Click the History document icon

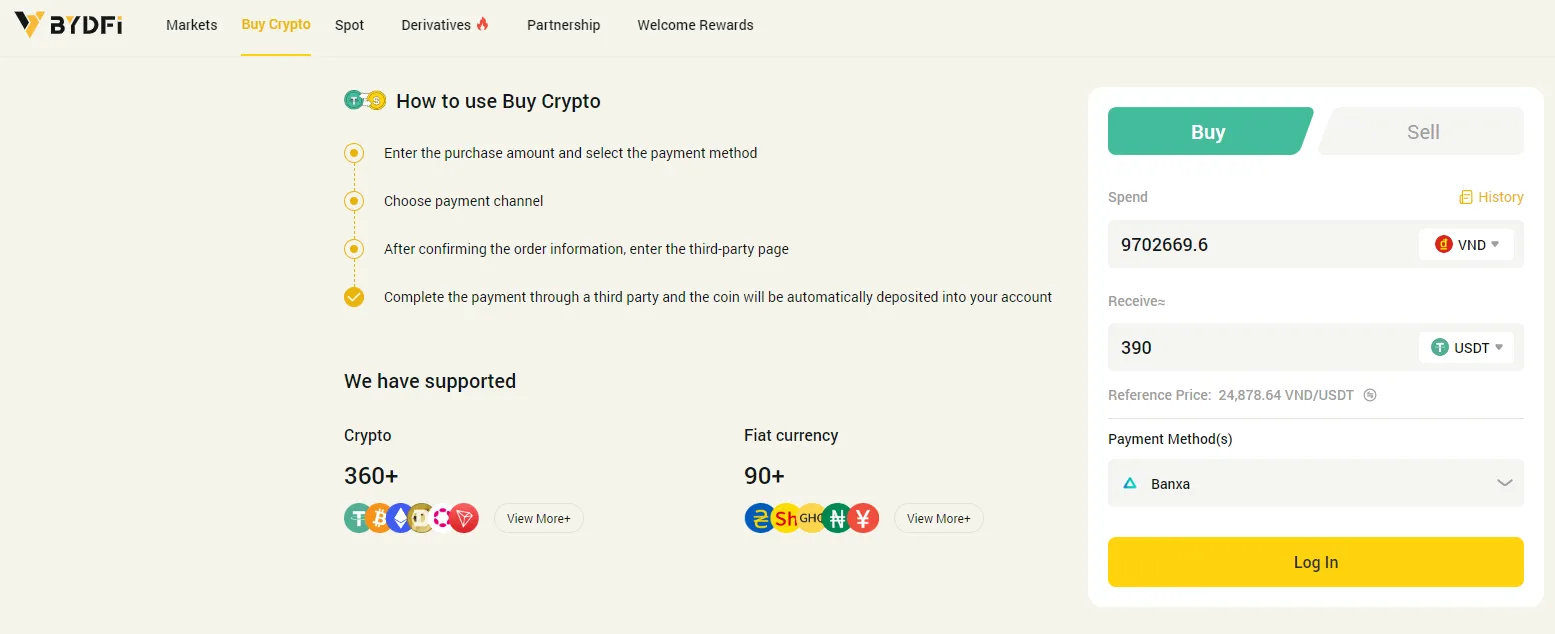click(1465, 197)
